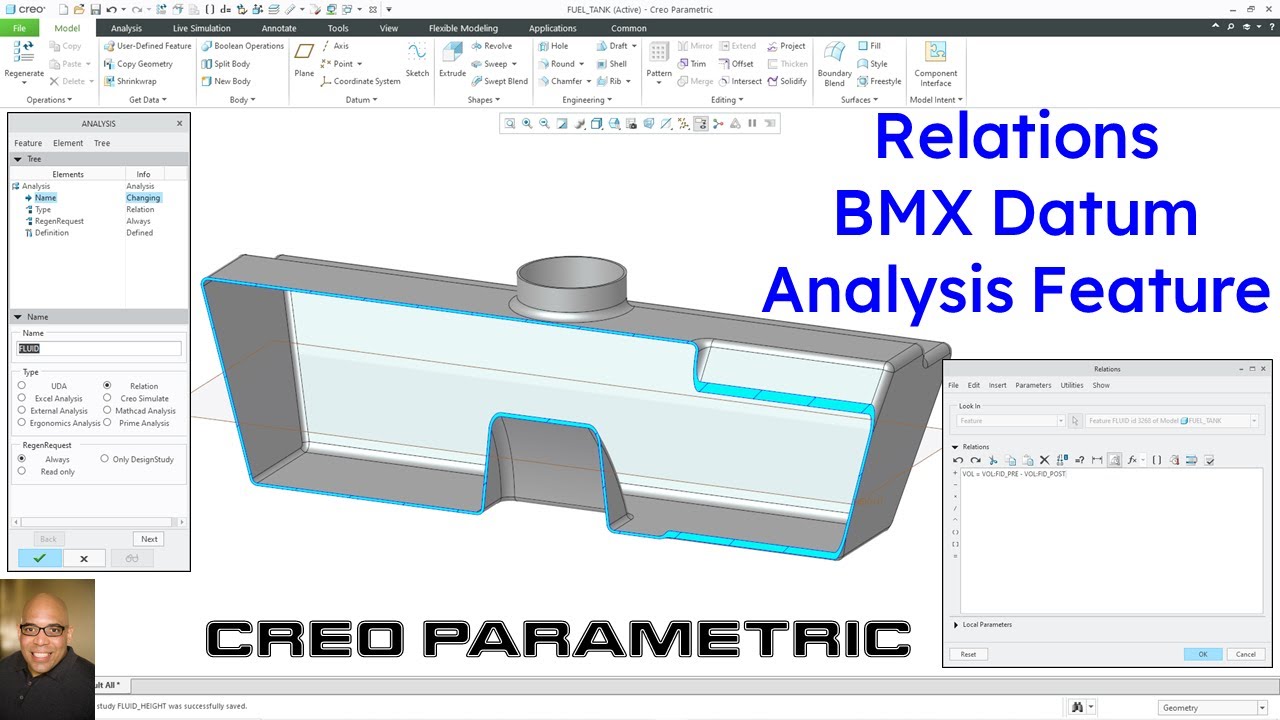
Task: Click the Refit icon in graphics toolbar
Action: click(510, 124)
